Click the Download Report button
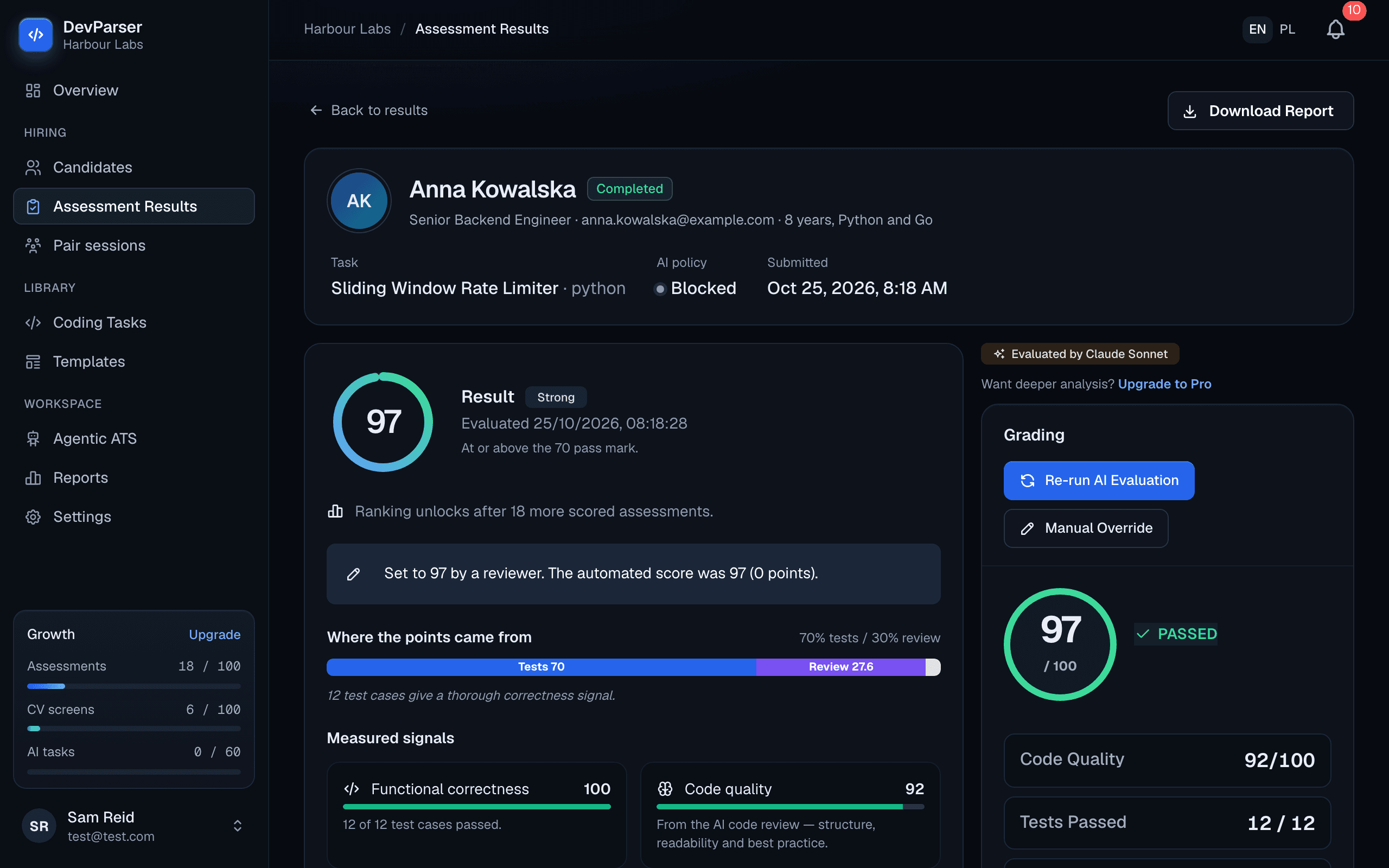The height and width of the screenshot is (868, 1389). coord(1260,111)
